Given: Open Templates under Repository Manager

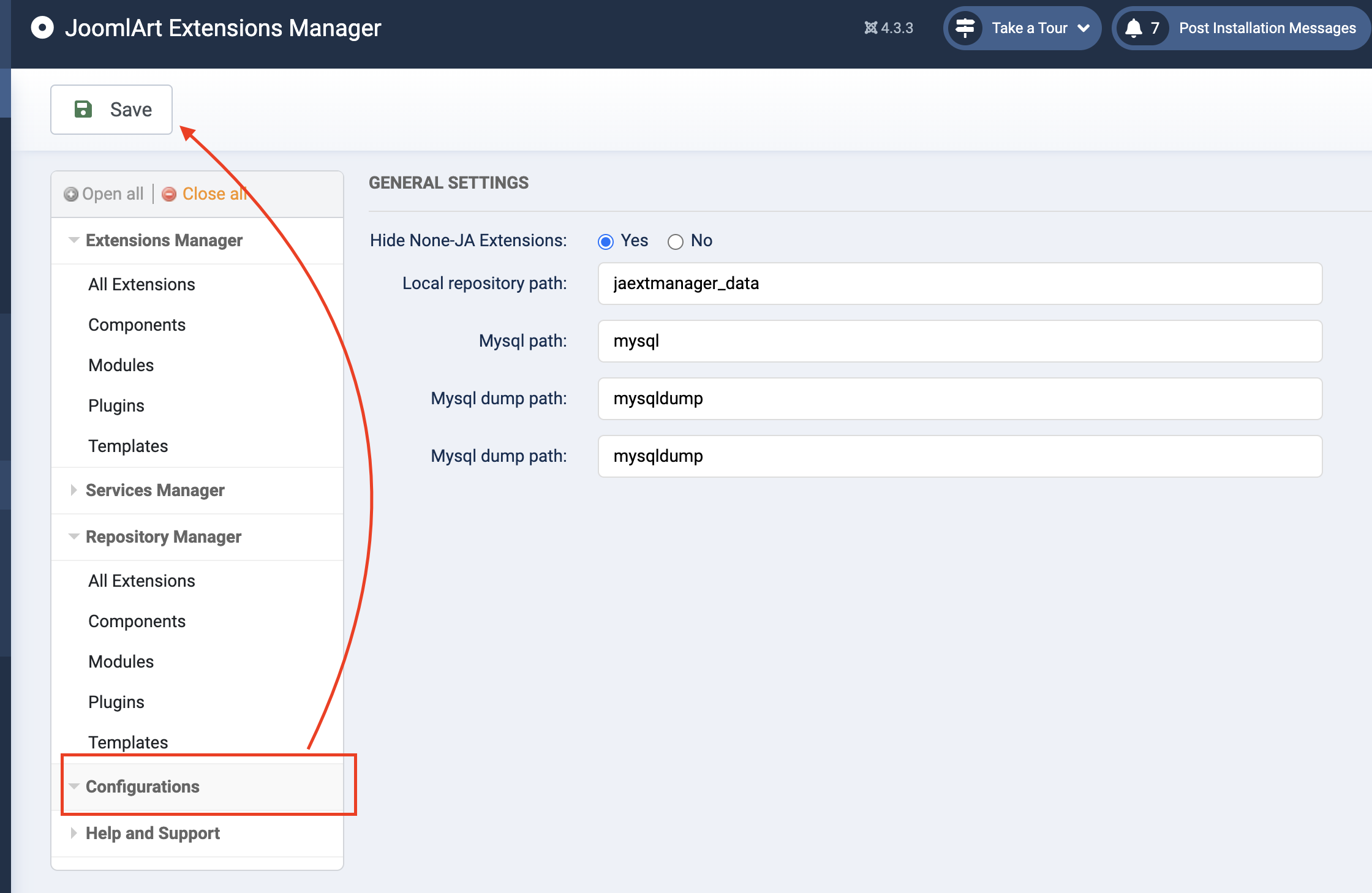Looking at the screenshot, I should tap(128, 743).
